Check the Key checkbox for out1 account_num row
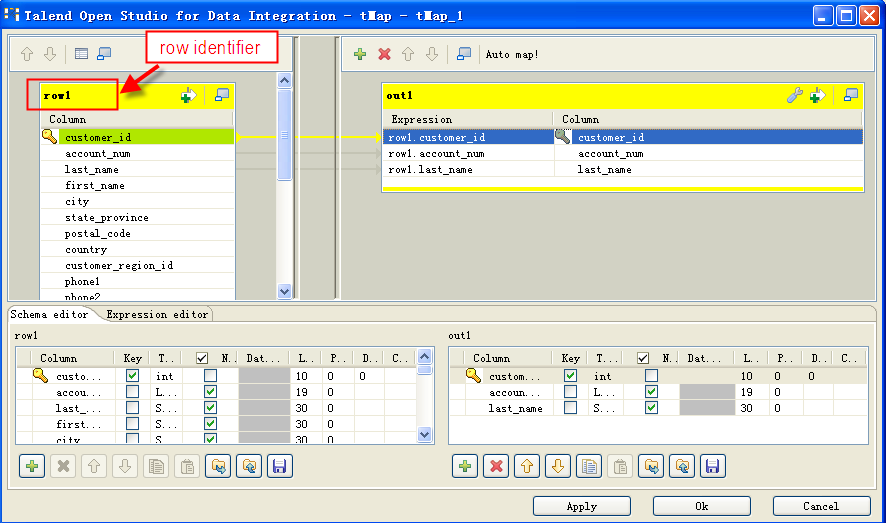 click(570, 392)
